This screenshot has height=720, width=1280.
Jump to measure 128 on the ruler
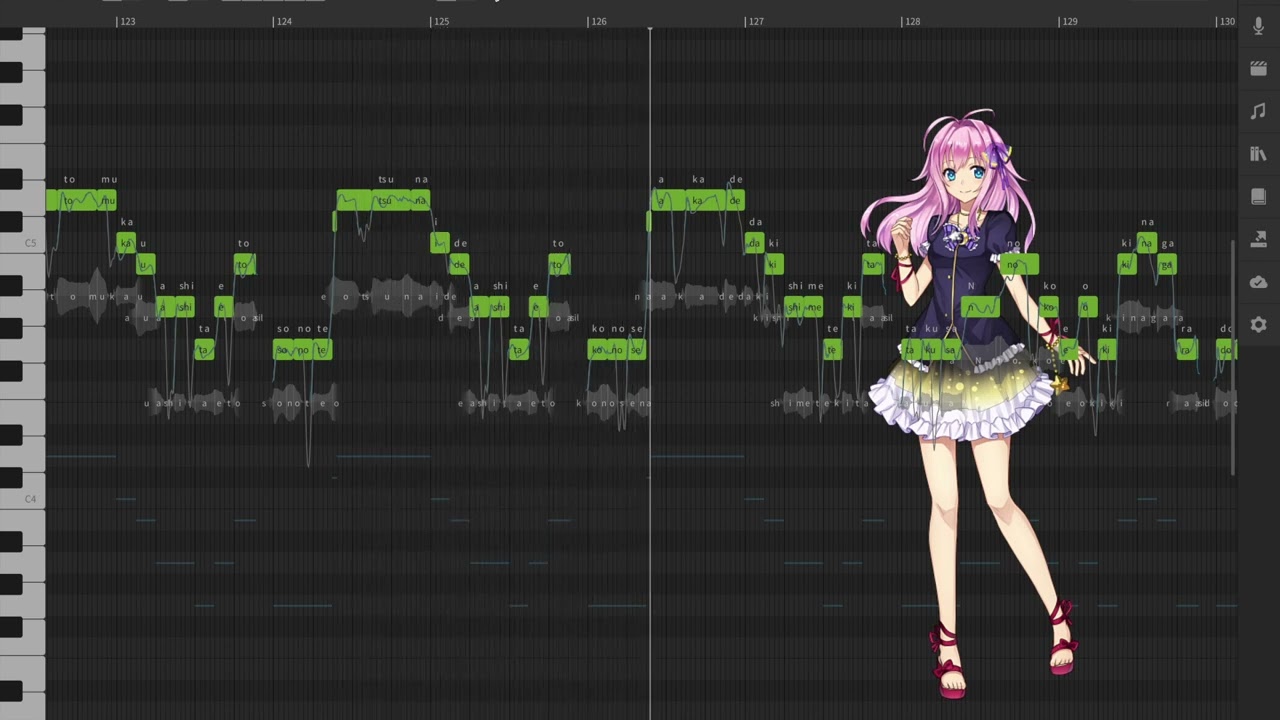point(912,21)
